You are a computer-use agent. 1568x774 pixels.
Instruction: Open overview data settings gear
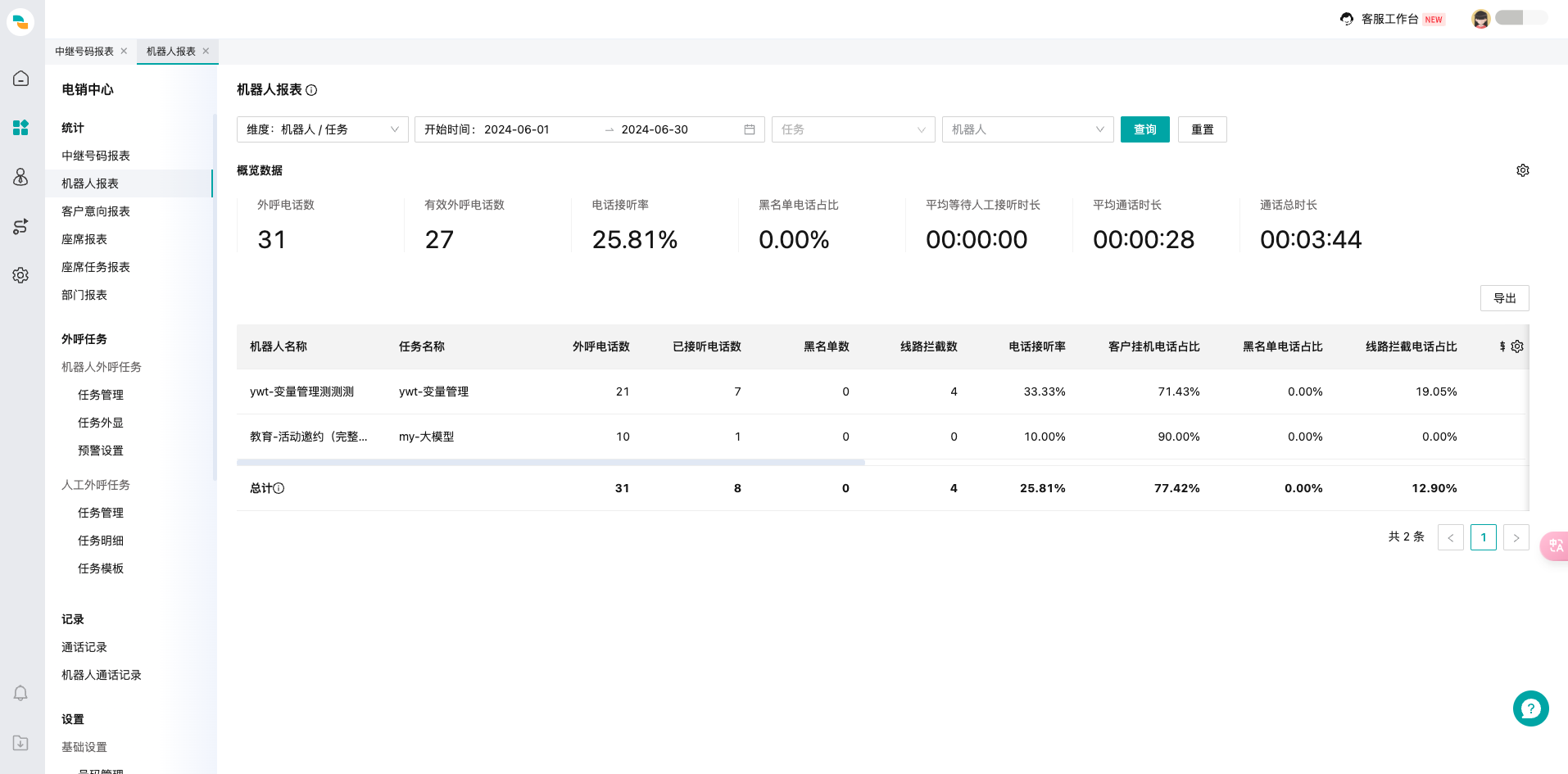point(1523,170)
